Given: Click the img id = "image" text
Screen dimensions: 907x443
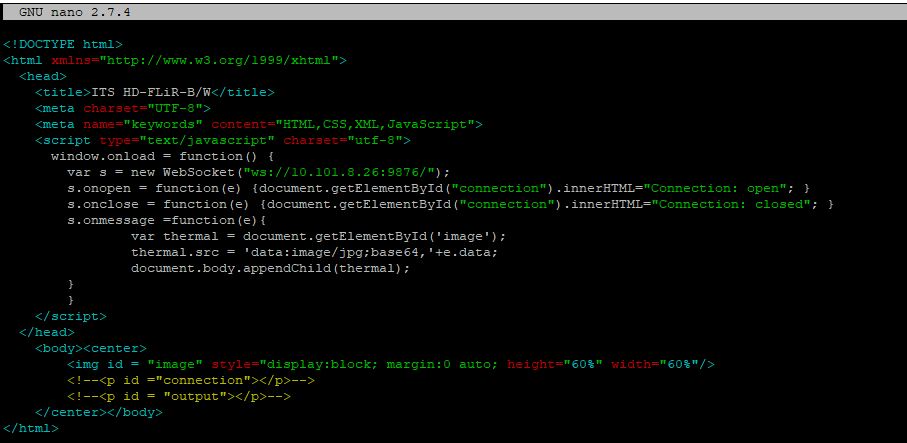Looking at the screenshot, I should pyautogui.click(x=135, y=364).
